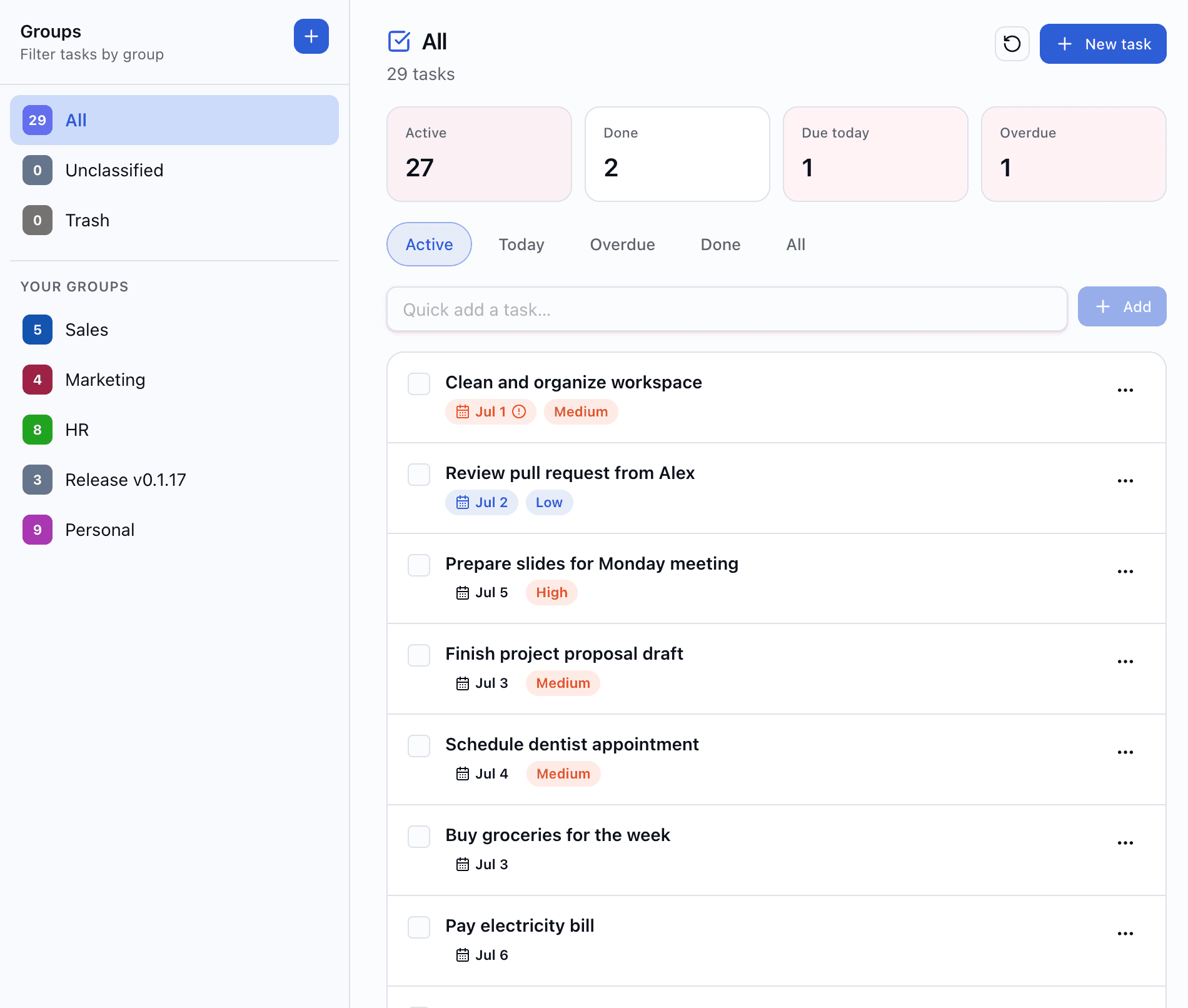Click the Jul 3 date on Buy groceries
Screen dimensions: 1188x1008
pyautogui.click(x=481, y=864)
